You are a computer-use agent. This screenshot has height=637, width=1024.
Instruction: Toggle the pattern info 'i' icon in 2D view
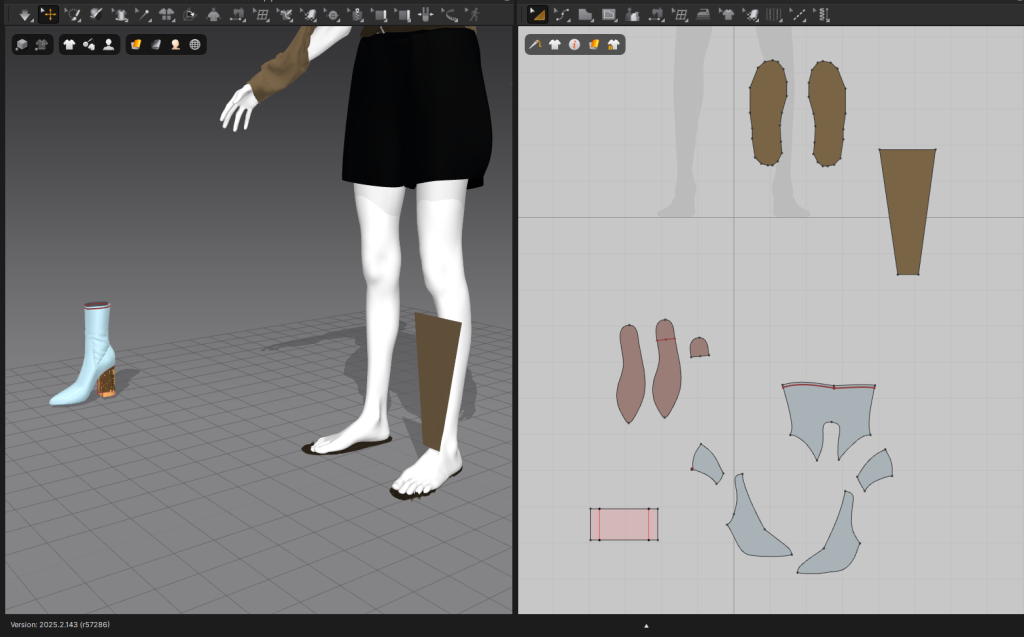coord(574,45)
